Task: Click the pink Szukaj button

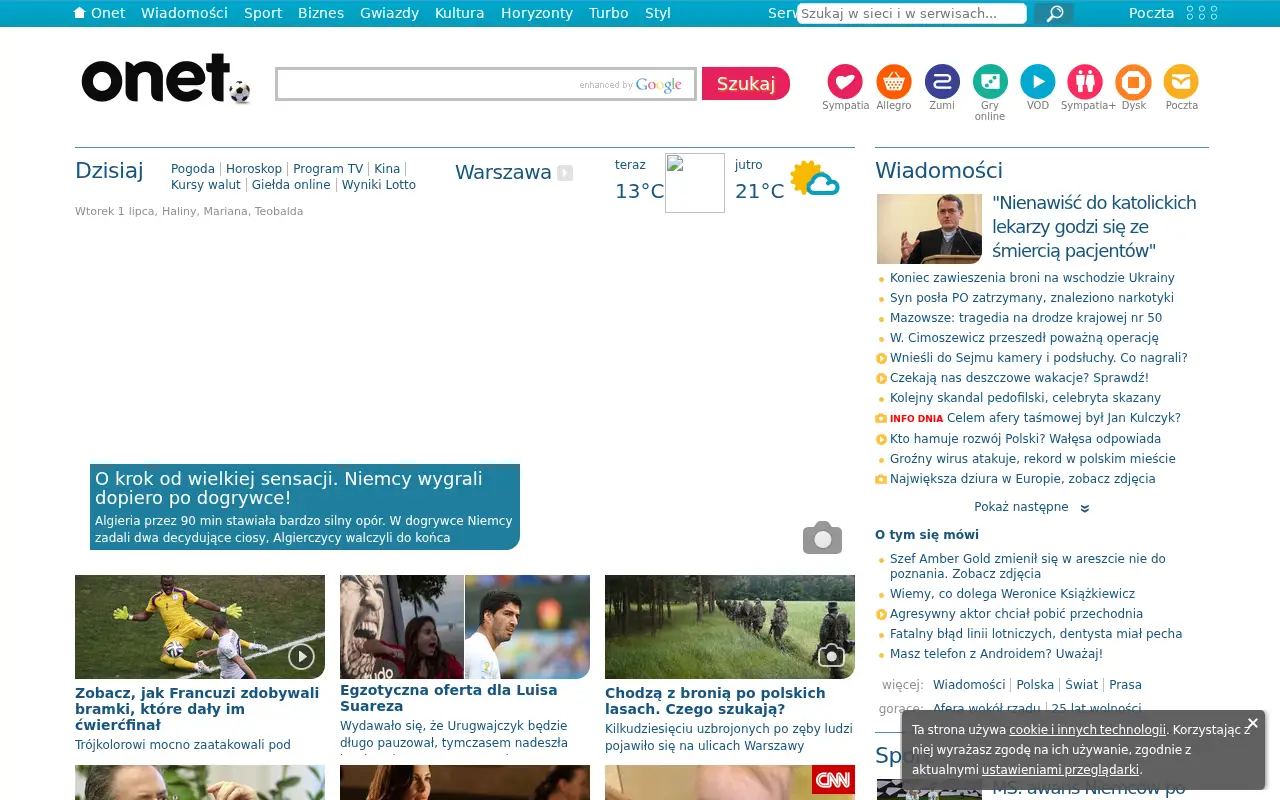Action: [746, 84]
